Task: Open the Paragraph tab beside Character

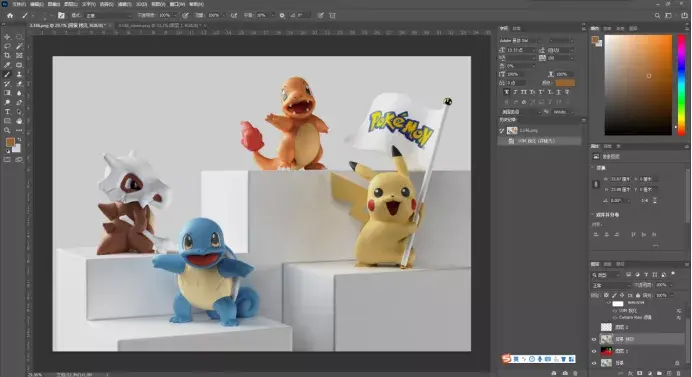Action: pyautogui.click(x=516, y=28)
